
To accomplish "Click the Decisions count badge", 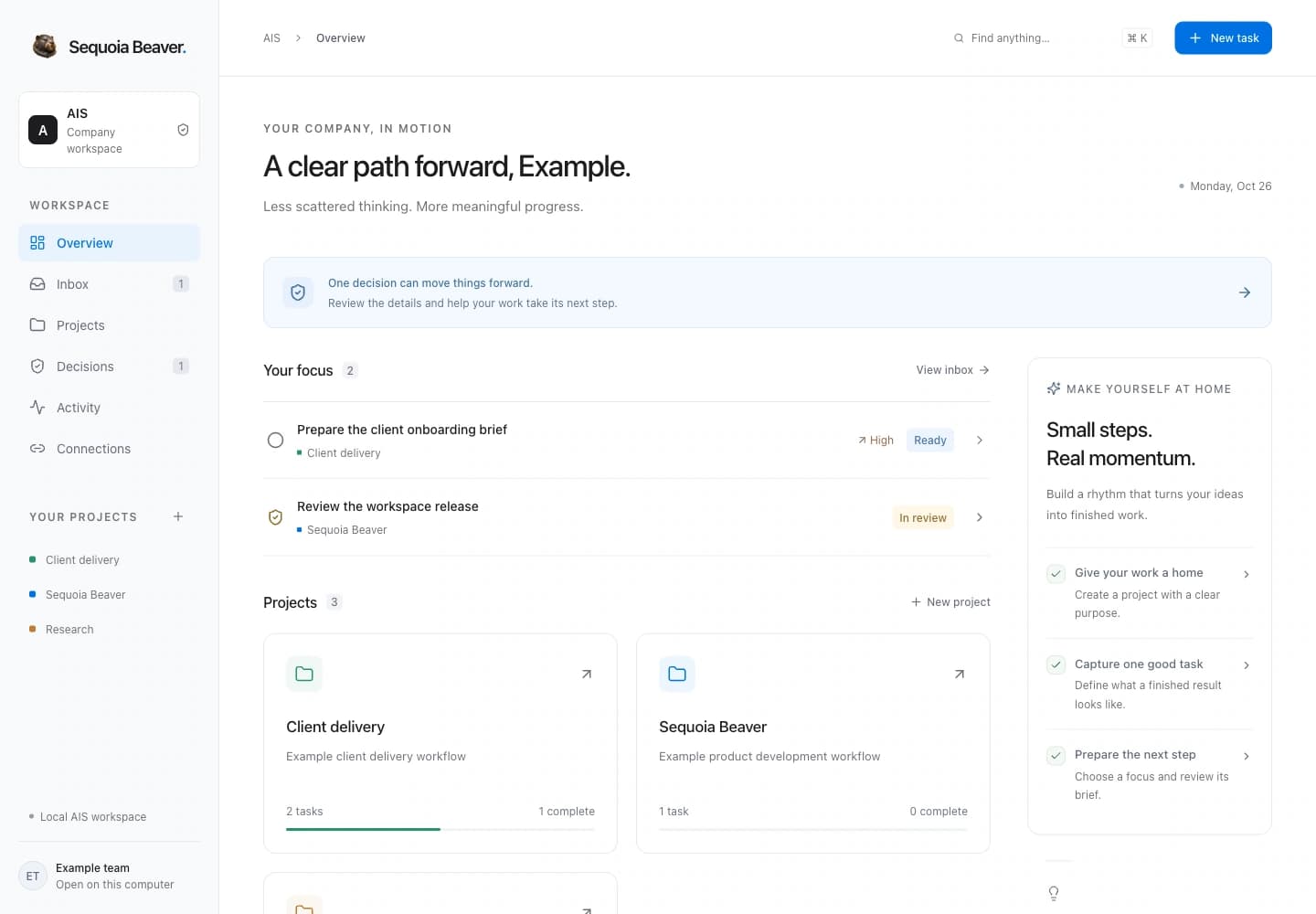I will click(x=181, y=367).
